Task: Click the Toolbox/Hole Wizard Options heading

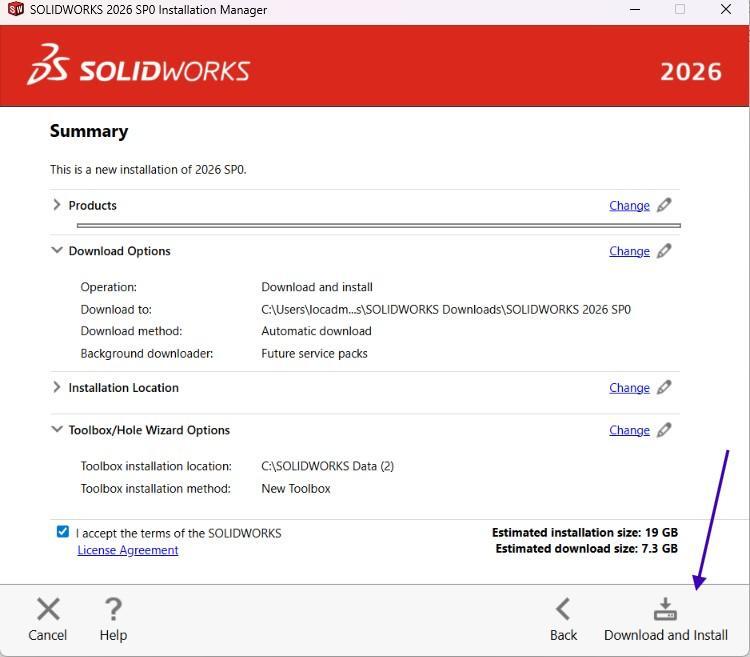Action: coord(149,430)
